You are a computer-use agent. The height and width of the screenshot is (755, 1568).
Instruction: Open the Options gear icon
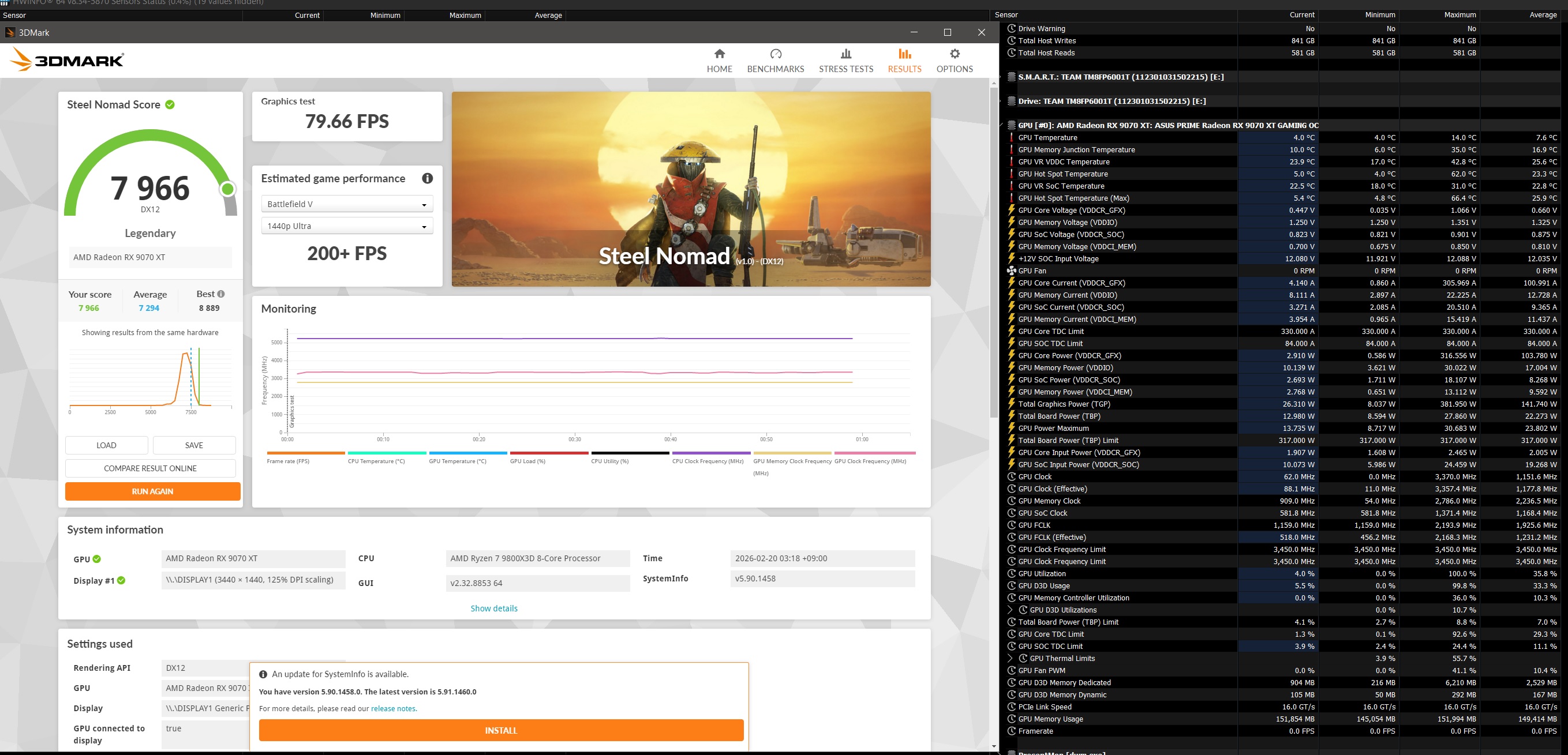coord(954,54)
